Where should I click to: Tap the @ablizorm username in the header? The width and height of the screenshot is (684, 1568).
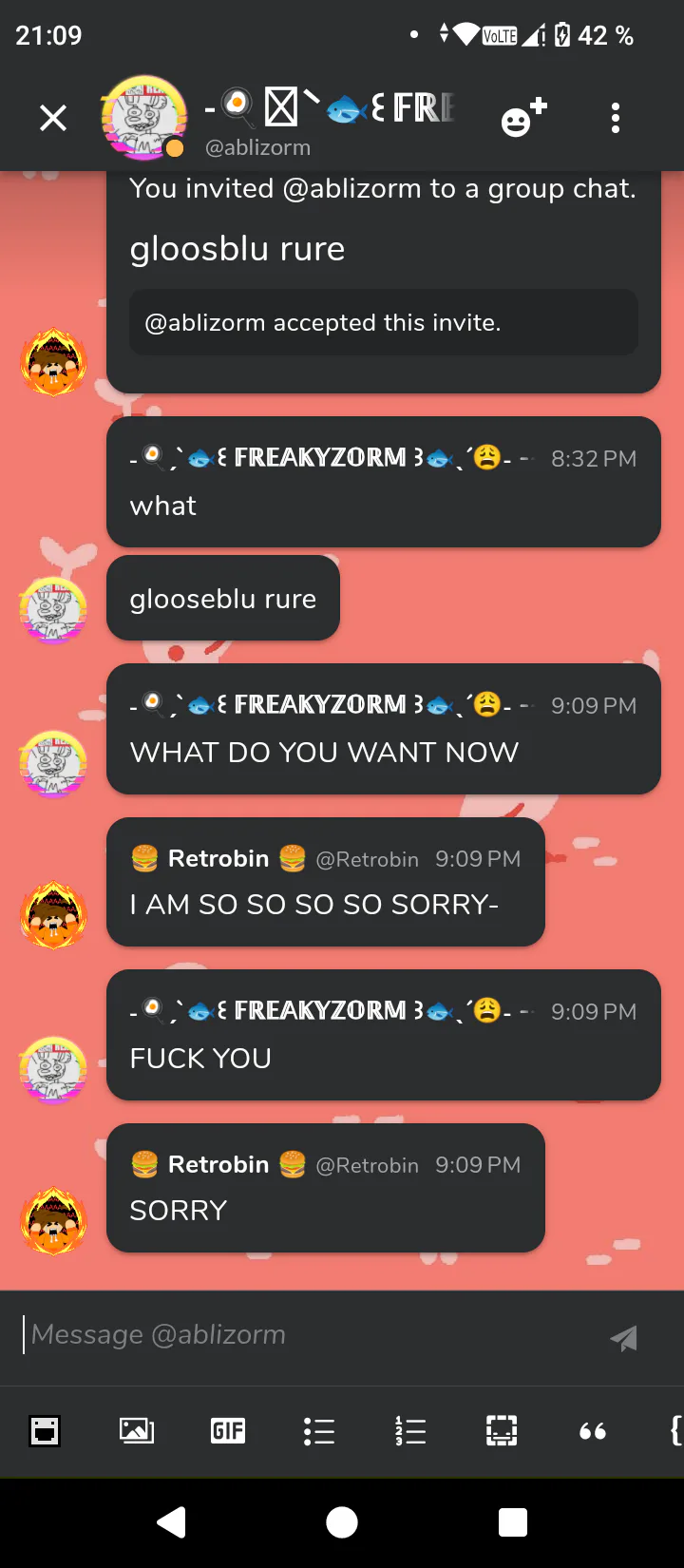coord(258,147)
